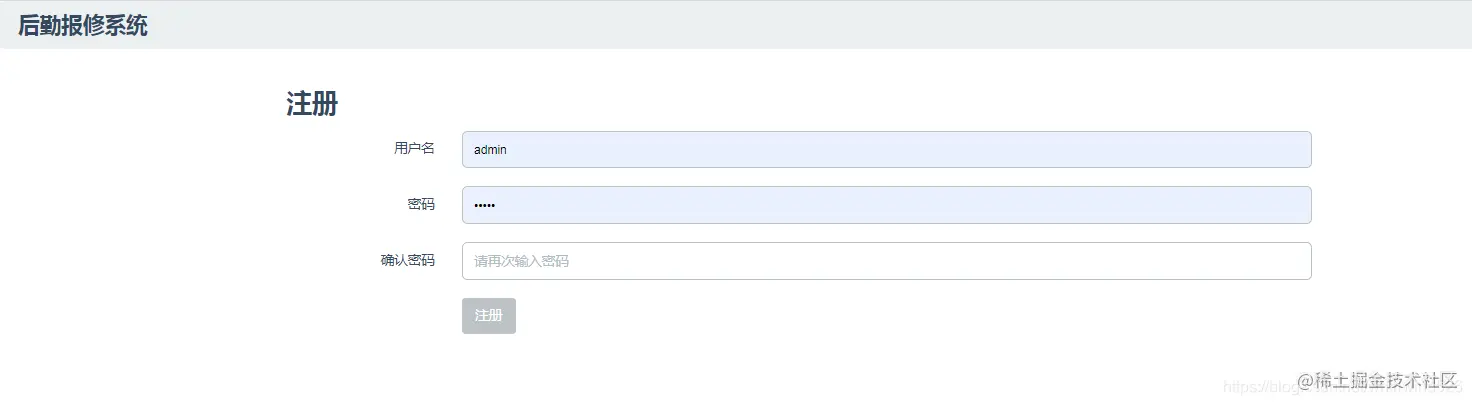This screenshot has width=1472, height=405.
Task: Click the gray 注册 submit button
Action: click(x=489, y=316)
